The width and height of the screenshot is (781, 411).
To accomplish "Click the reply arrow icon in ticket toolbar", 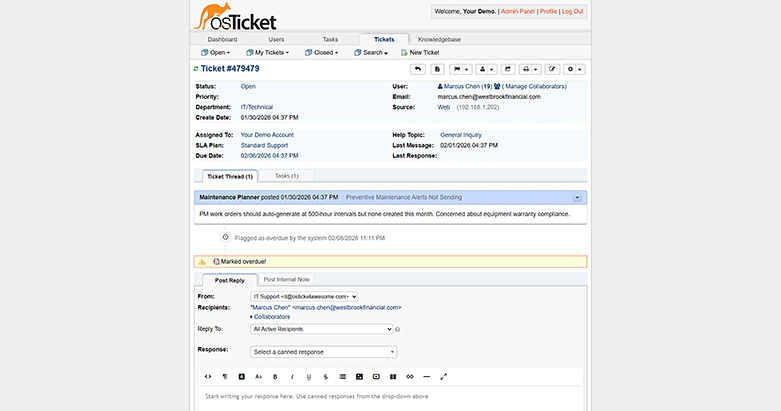I will point(418,69).
